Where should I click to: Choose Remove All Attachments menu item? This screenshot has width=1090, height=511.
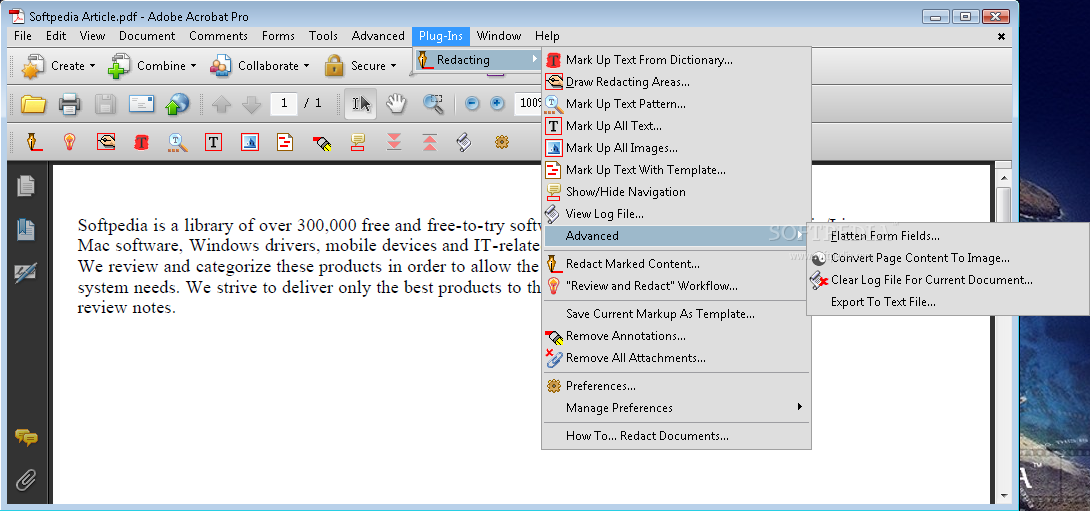[x=676, y=358]
